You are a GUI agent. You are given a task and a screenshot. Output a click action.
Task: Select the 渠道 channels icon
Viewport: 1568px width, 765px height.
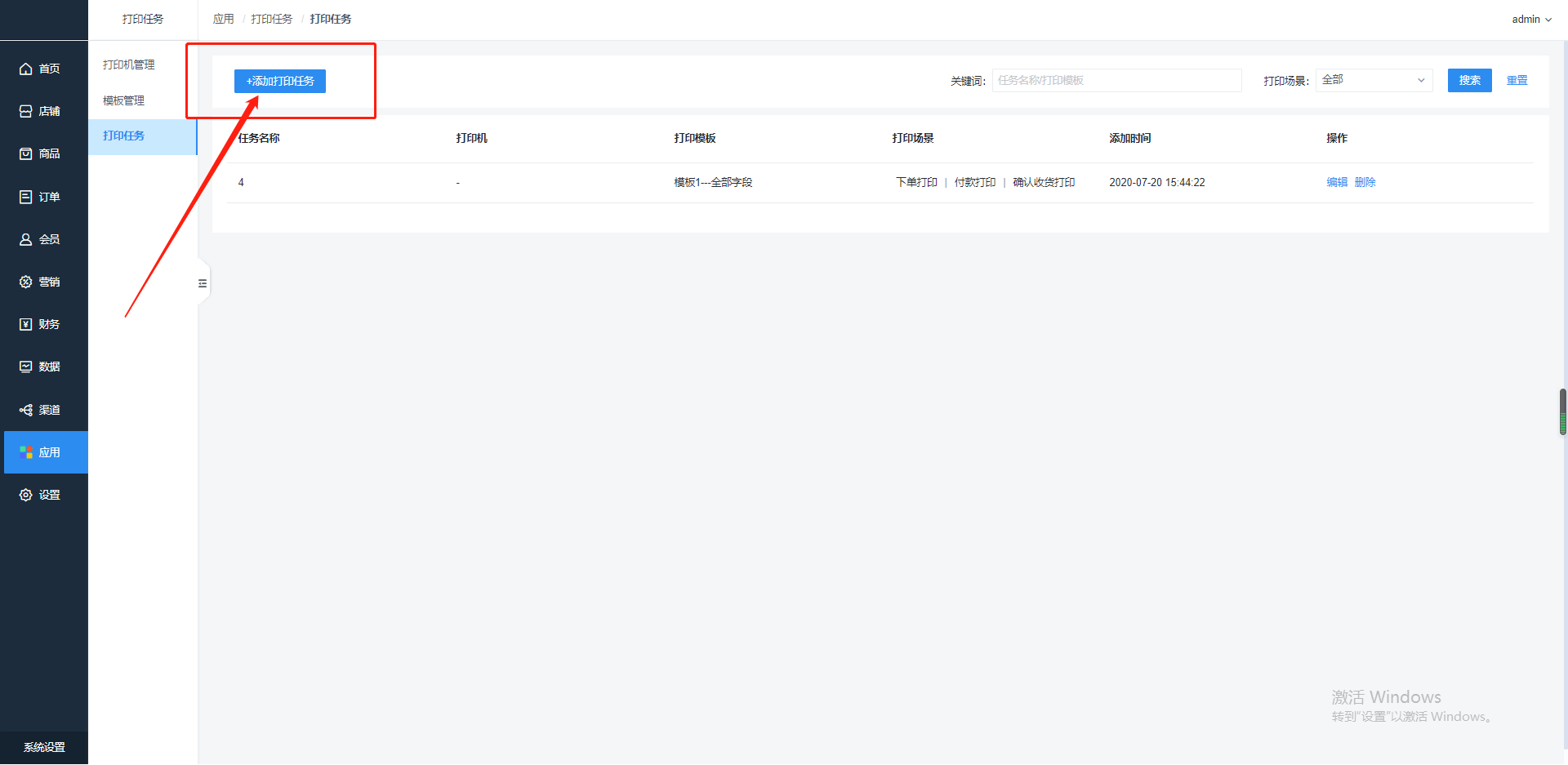point(26,410)
